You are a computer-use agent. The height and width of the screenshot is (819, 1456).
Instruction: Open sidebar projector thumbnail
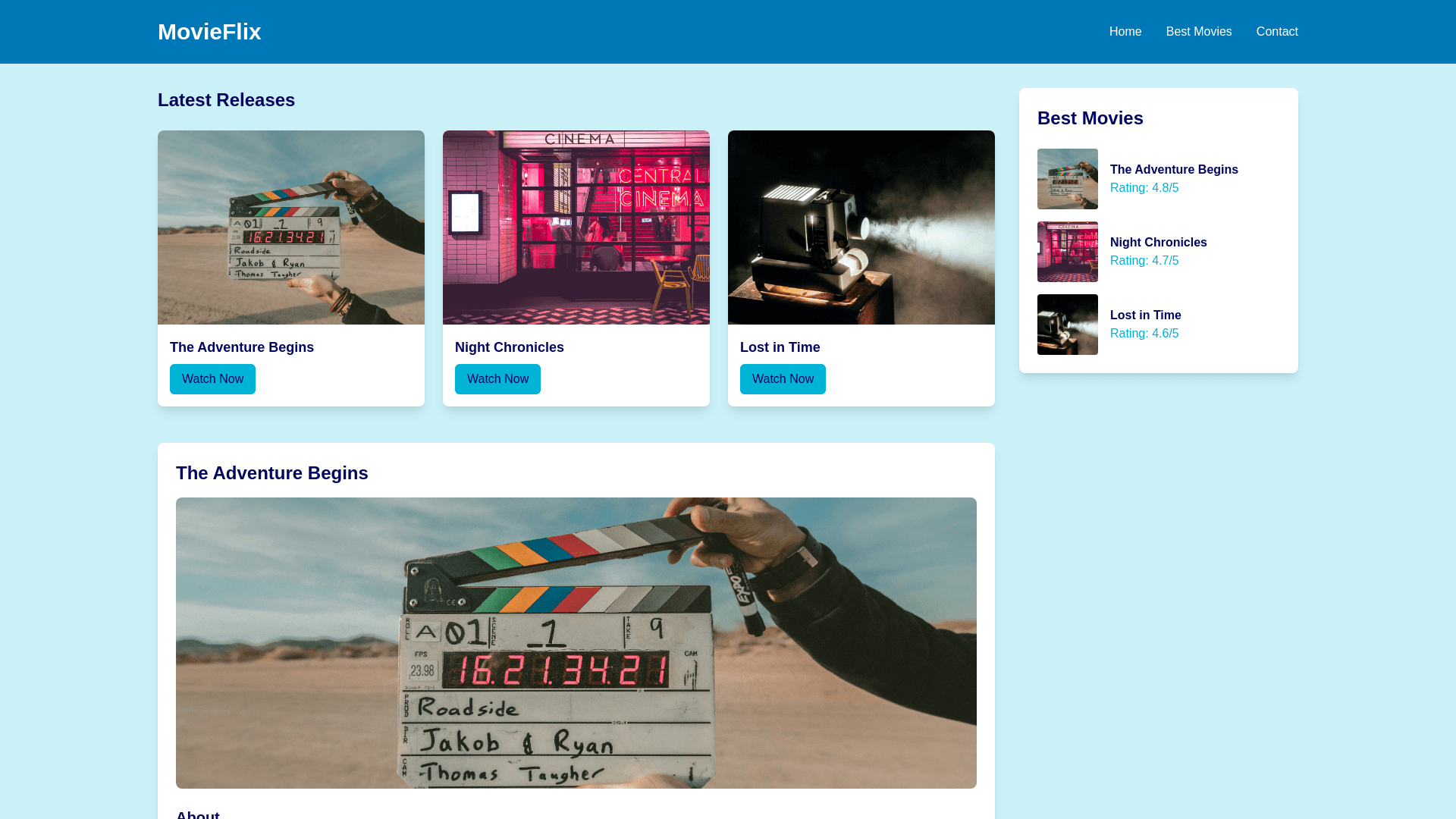coord(1068,325)
